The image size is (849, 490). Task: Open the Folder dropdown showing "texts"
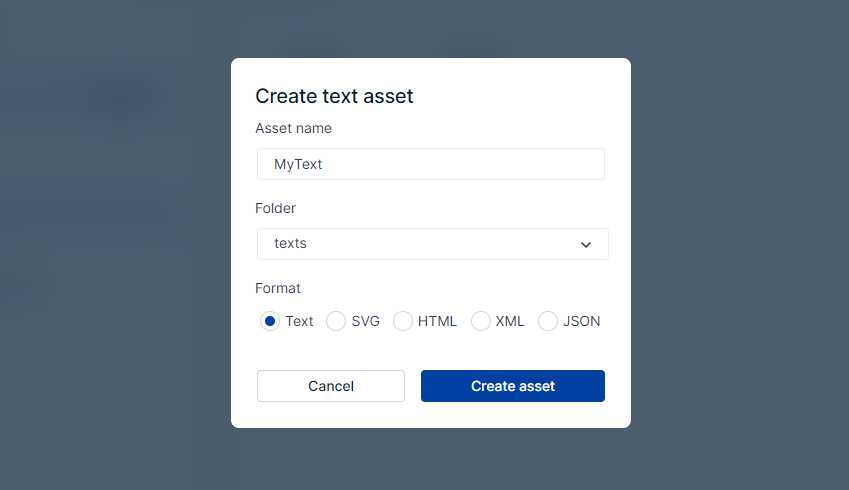point(432,244)
